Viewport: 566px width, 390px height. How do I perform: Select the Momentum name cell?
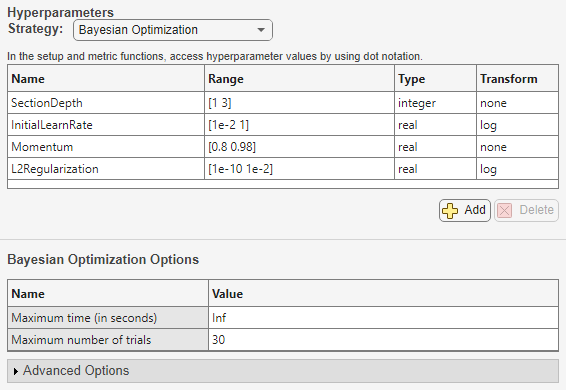point(106,147)
